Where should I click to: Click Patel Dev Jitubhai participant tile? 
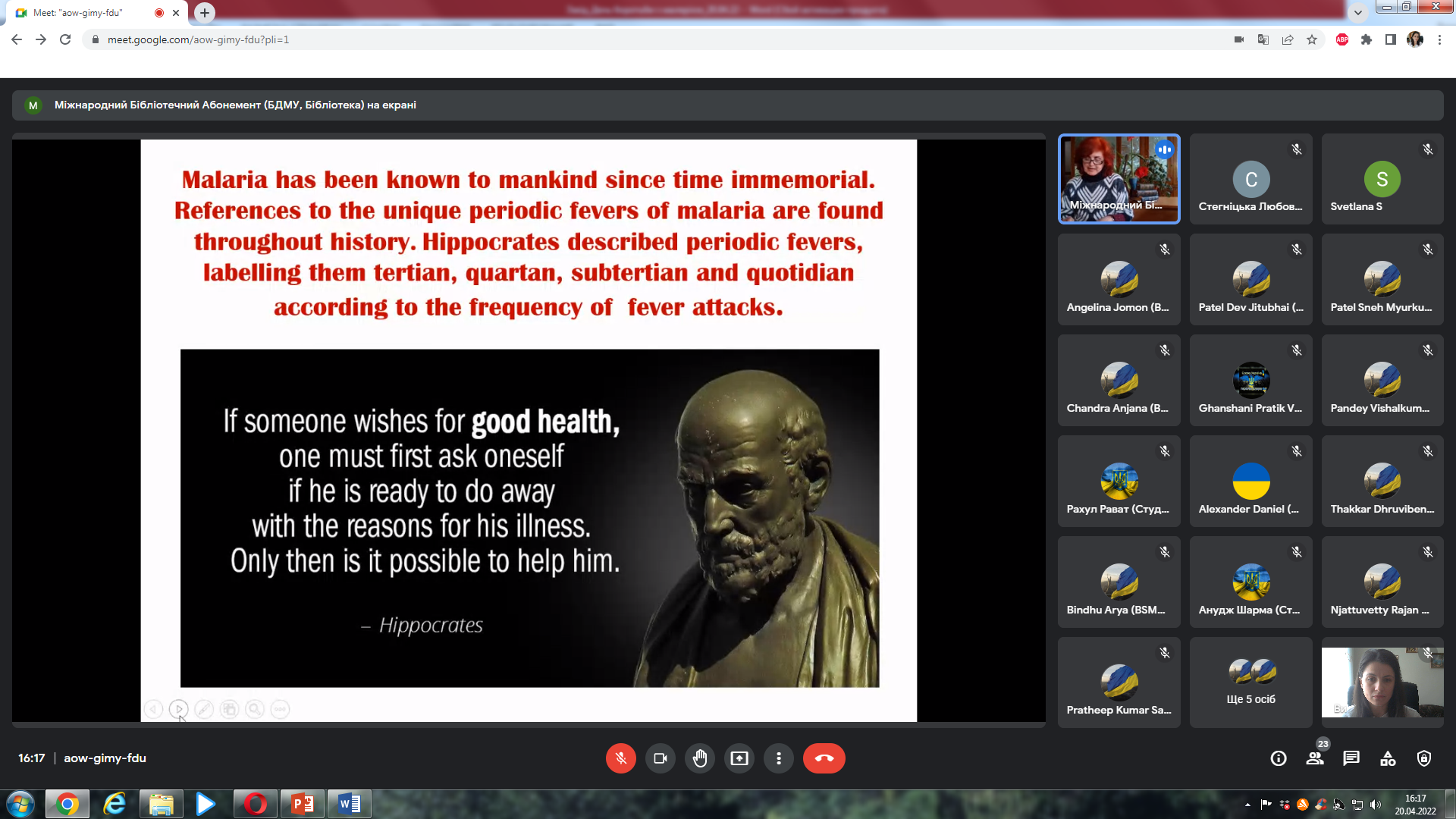1250,280
